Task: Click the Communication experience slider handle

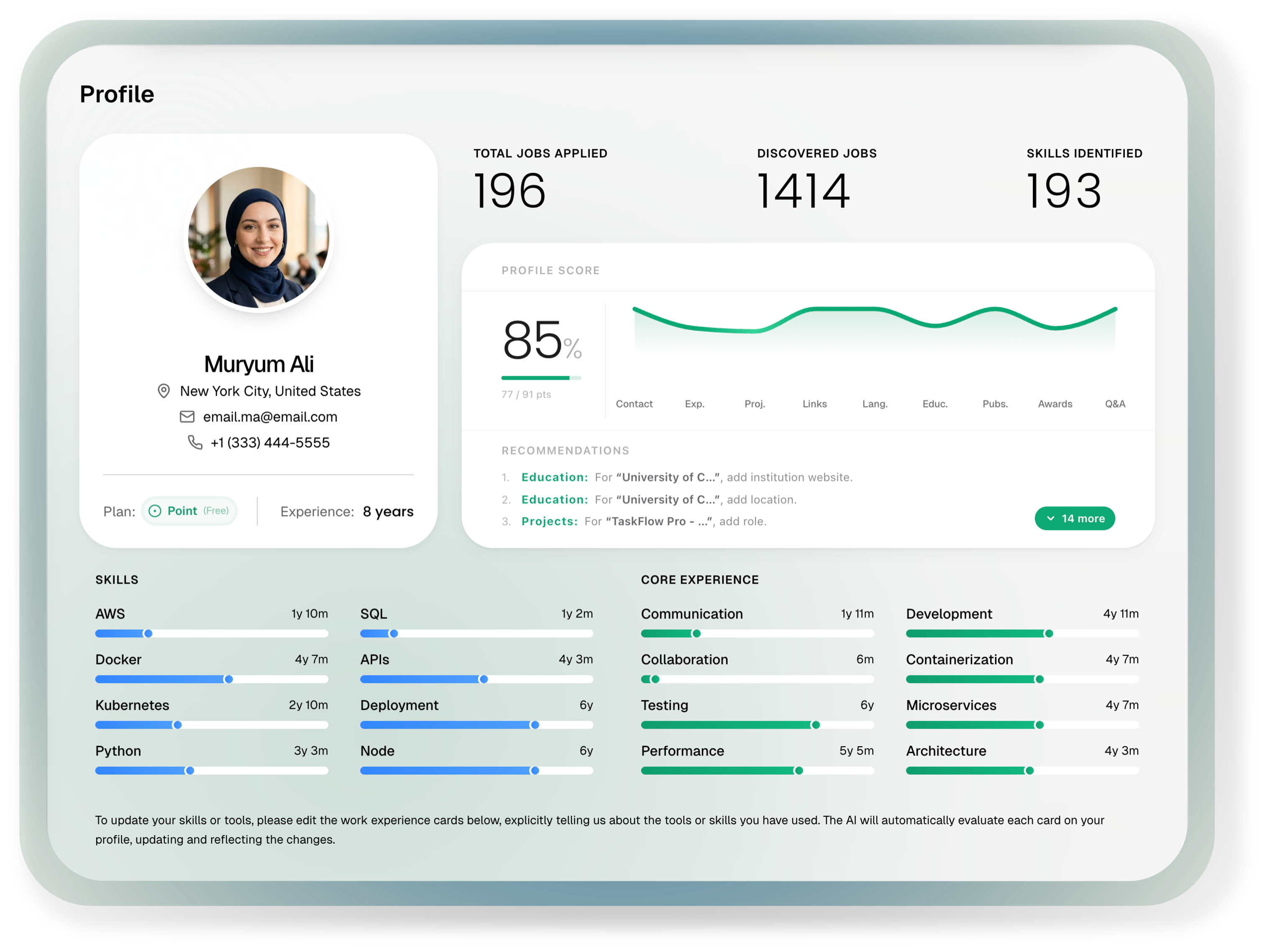Action: (696, 634)
